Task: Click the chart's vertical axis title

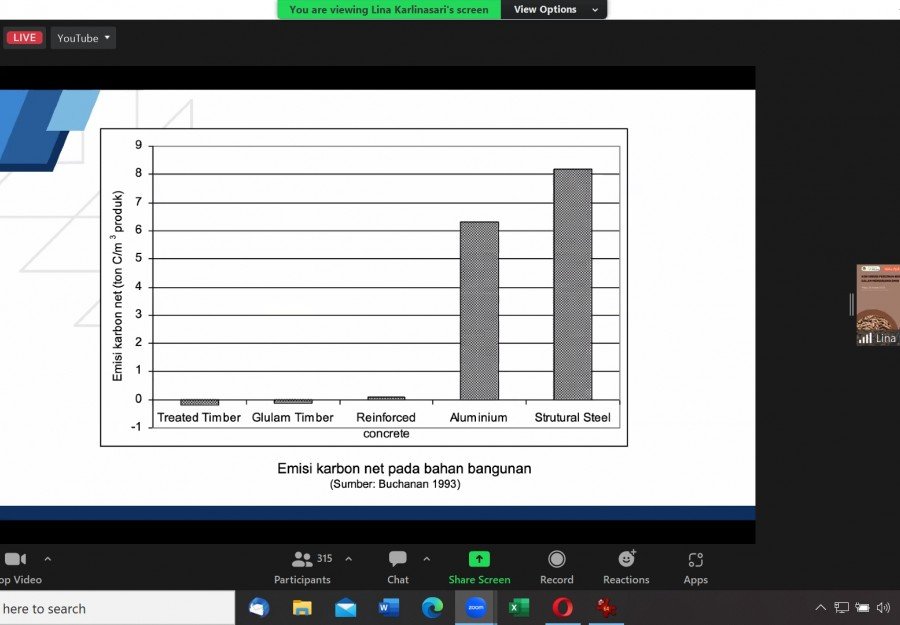Action: click(x=118, y=285)
